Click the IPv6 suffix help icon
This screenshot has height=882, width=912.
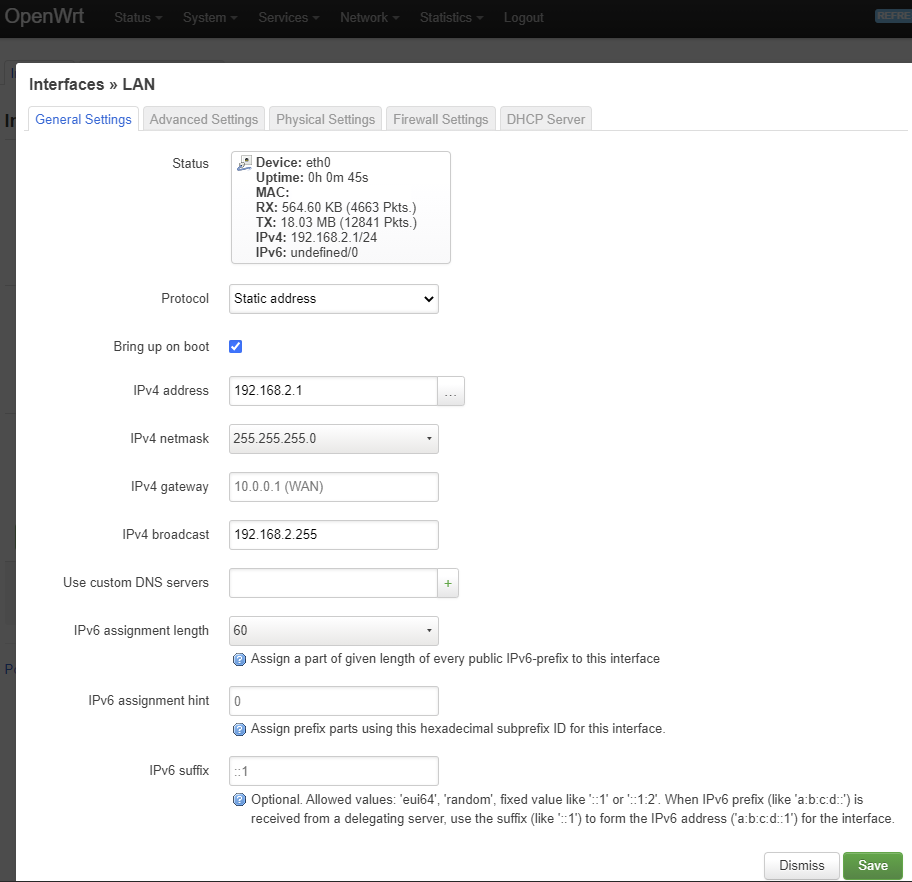coord(239,799)
